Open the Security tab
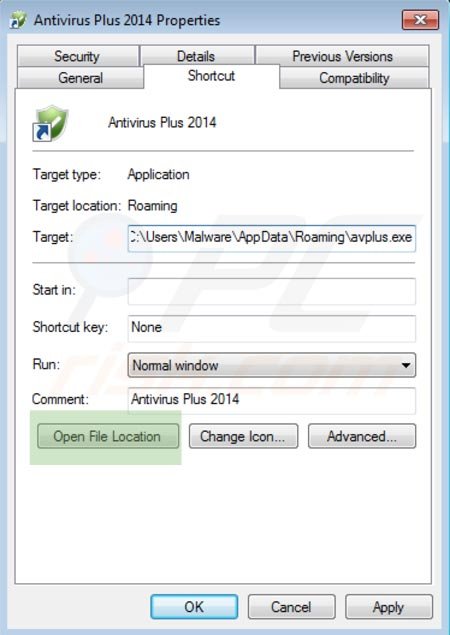450x635 pixels. pyautogui.click(x=77, y=56)
